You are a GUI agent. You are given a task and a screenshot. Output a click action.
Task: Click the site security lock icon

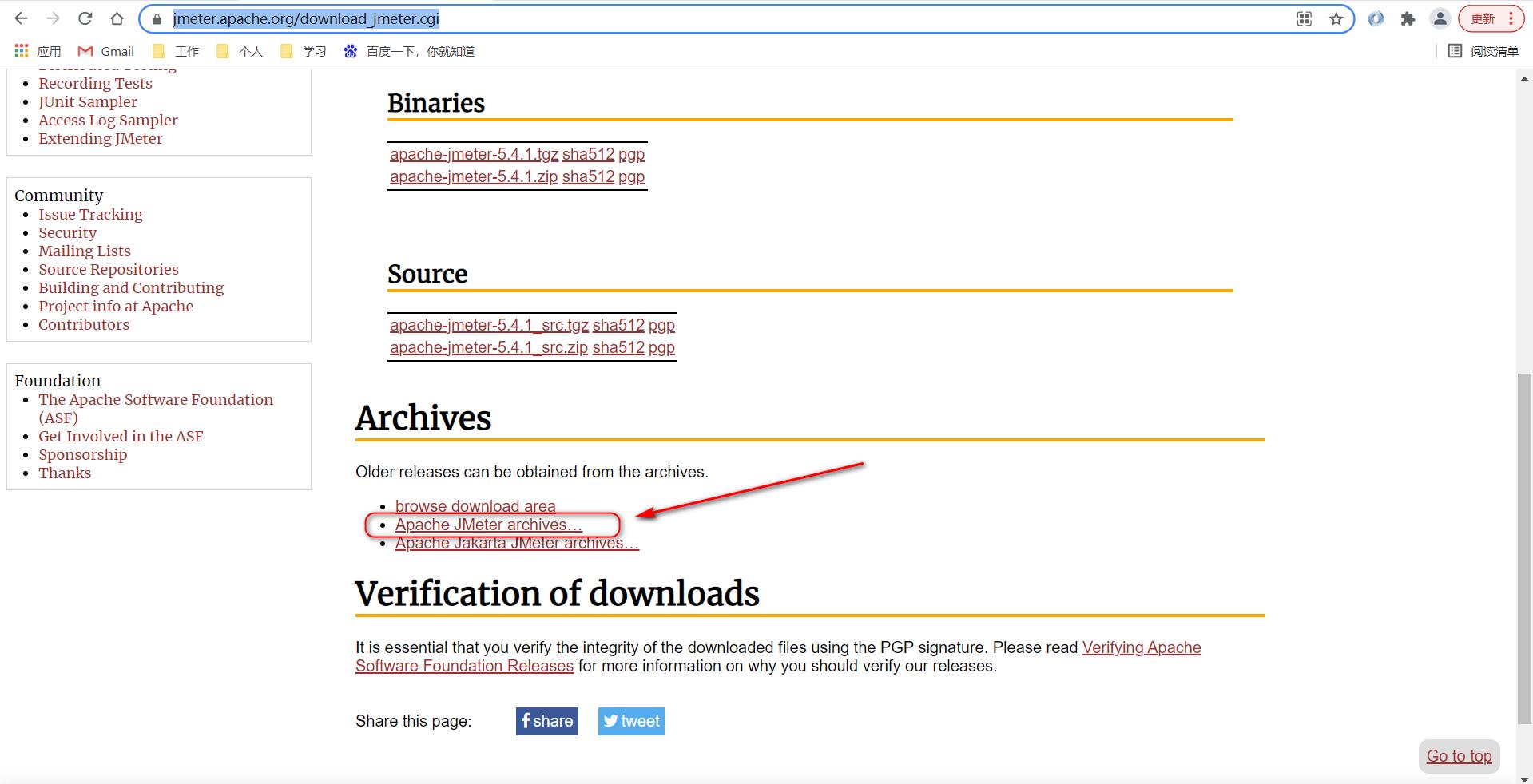coord(157,19)
